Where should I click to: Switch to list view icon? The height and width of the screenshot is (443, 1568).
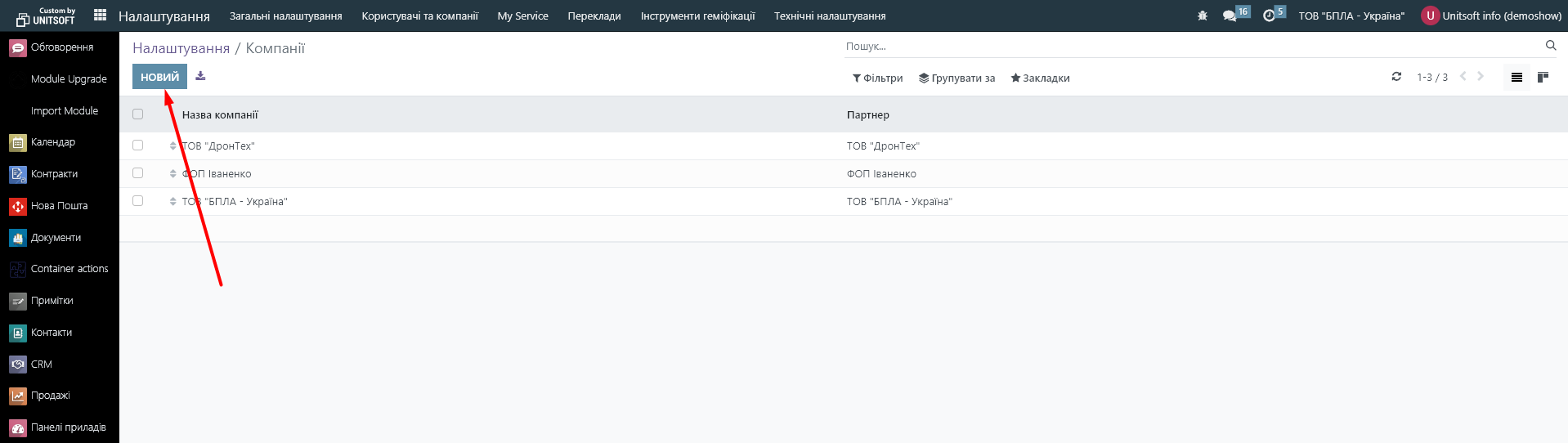tap(1516, 77)
